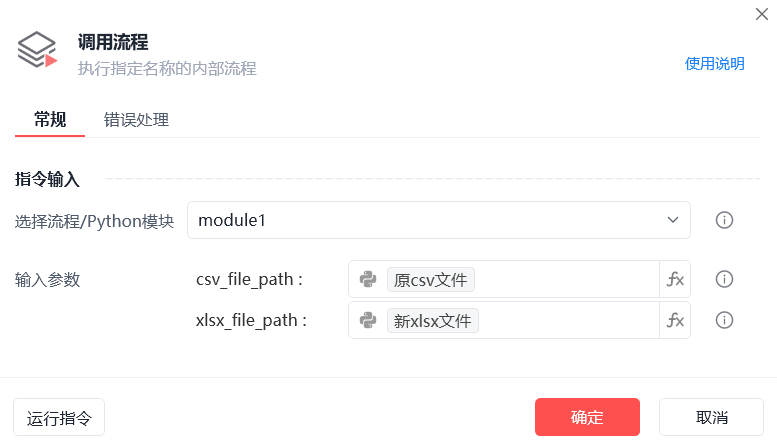
Task: Switch to the 错误处理 tab
Action: click(x=136, y=120)
